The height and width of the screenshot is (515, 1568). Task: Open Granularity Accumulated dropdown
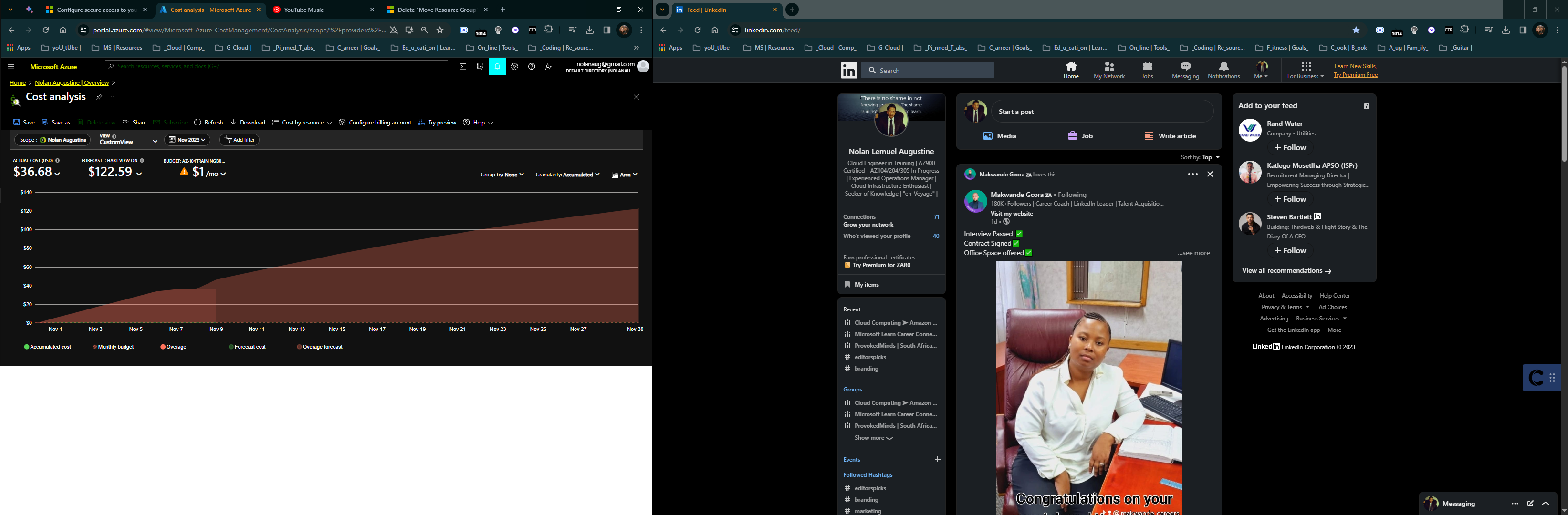coord(567,175)
